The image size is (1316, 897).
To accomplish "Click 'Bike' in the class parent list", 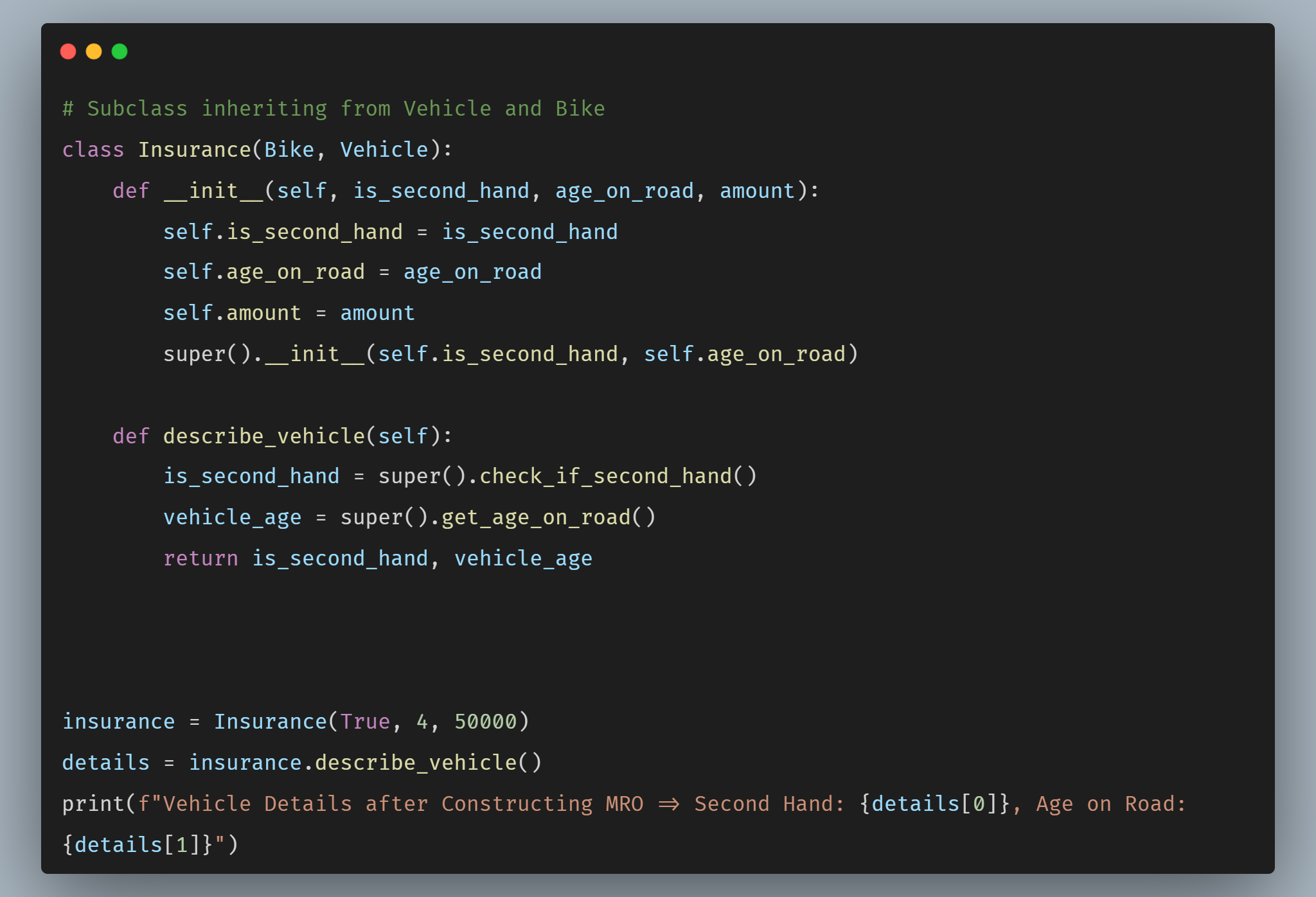I will point(289,150).
